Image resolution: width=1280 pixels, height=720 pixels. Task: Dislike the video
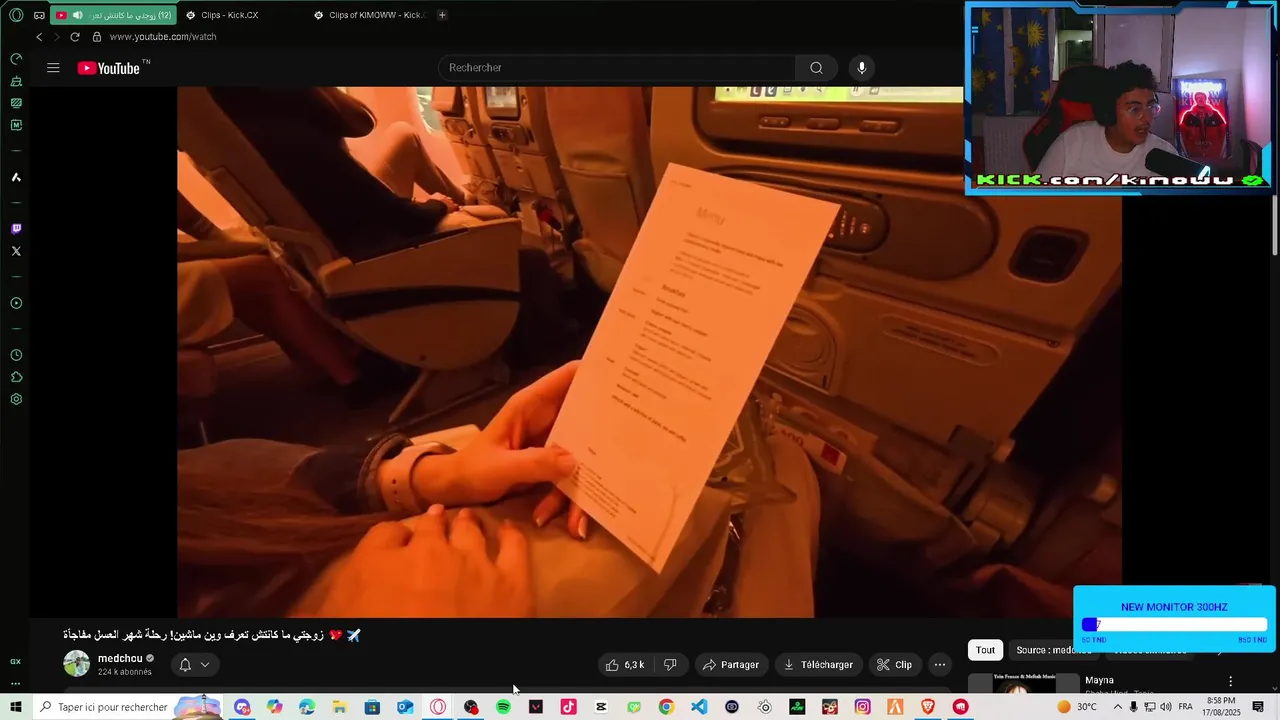[x=671, y=665]
